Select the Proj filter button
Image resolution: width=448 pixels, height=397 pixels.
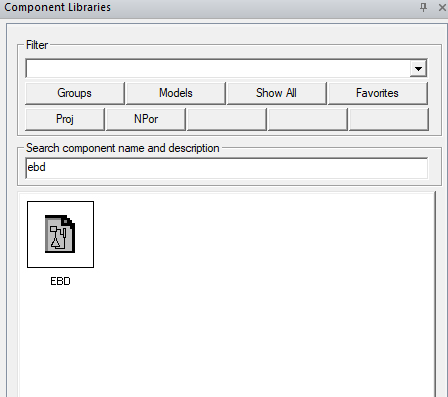coord(65,119)
